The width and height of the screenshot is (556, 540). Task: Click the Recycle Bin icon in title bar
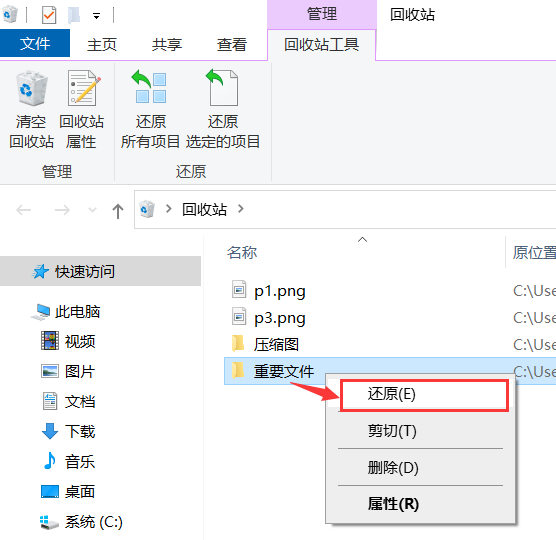click(x=10, y=15)
